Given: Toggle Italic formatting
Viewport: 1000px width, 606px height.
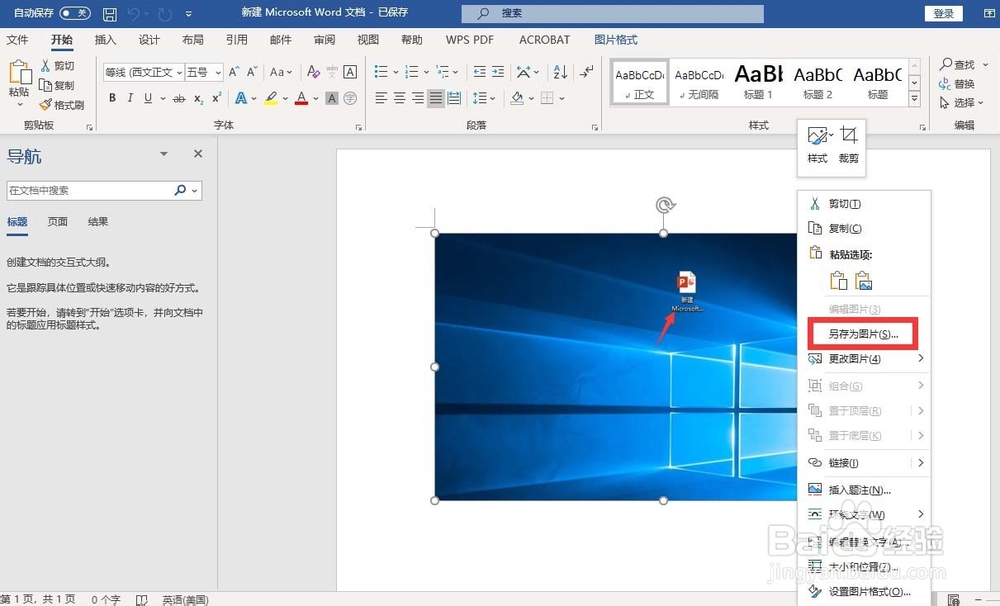Looking at the screenshot, I should tap(130, 98).
